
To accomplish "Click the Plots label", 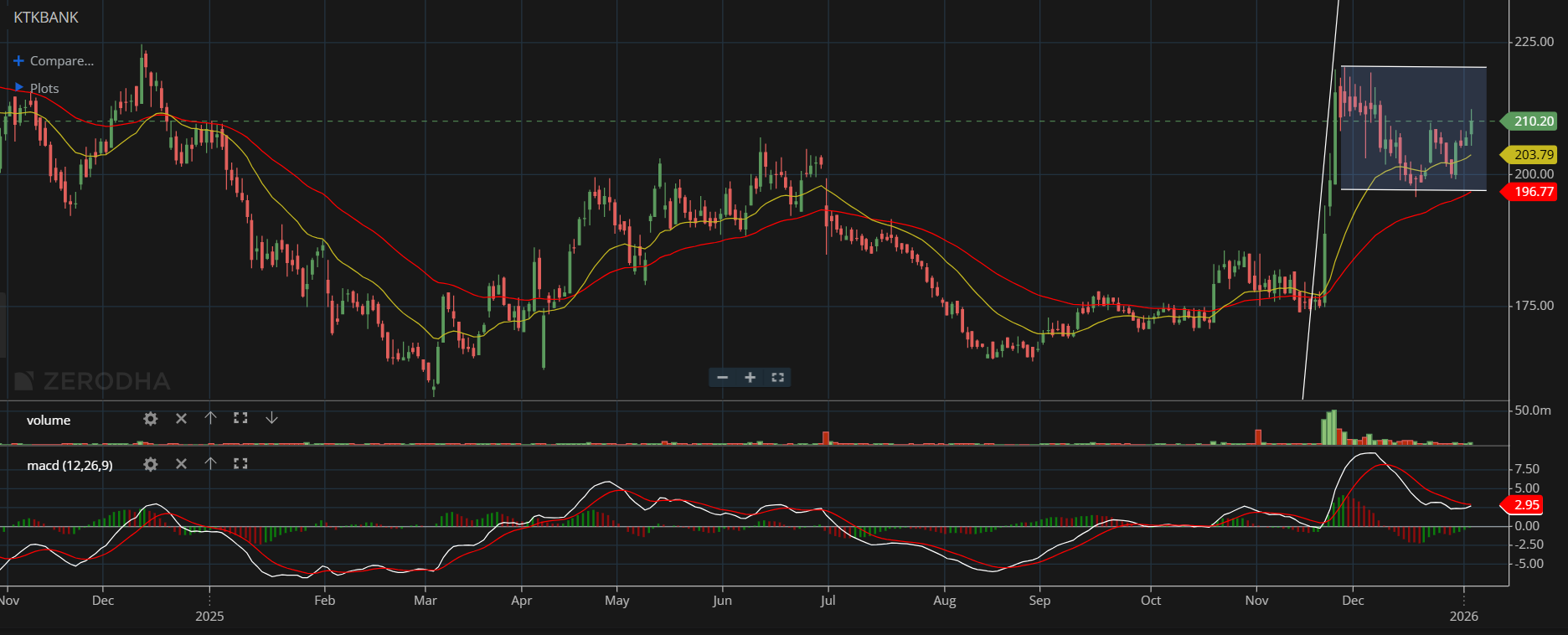I will (44, 88).
